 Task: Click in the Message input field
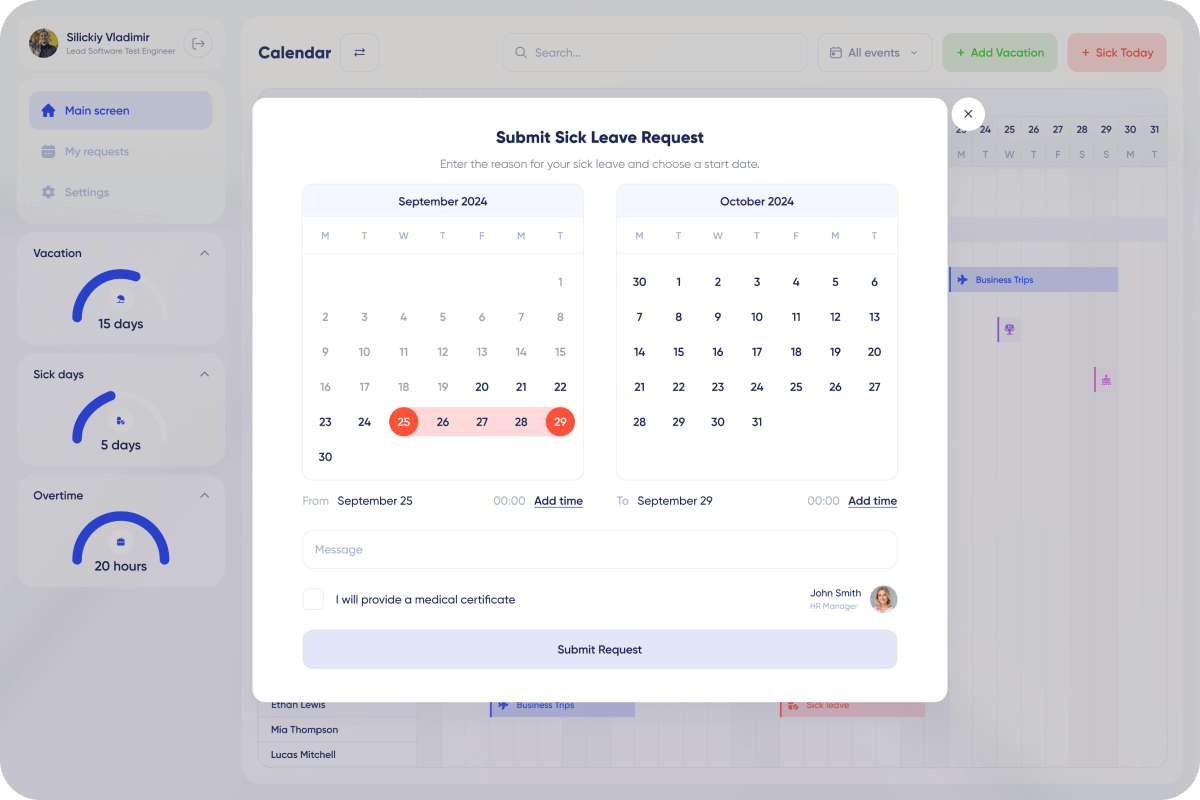point(600,550)
